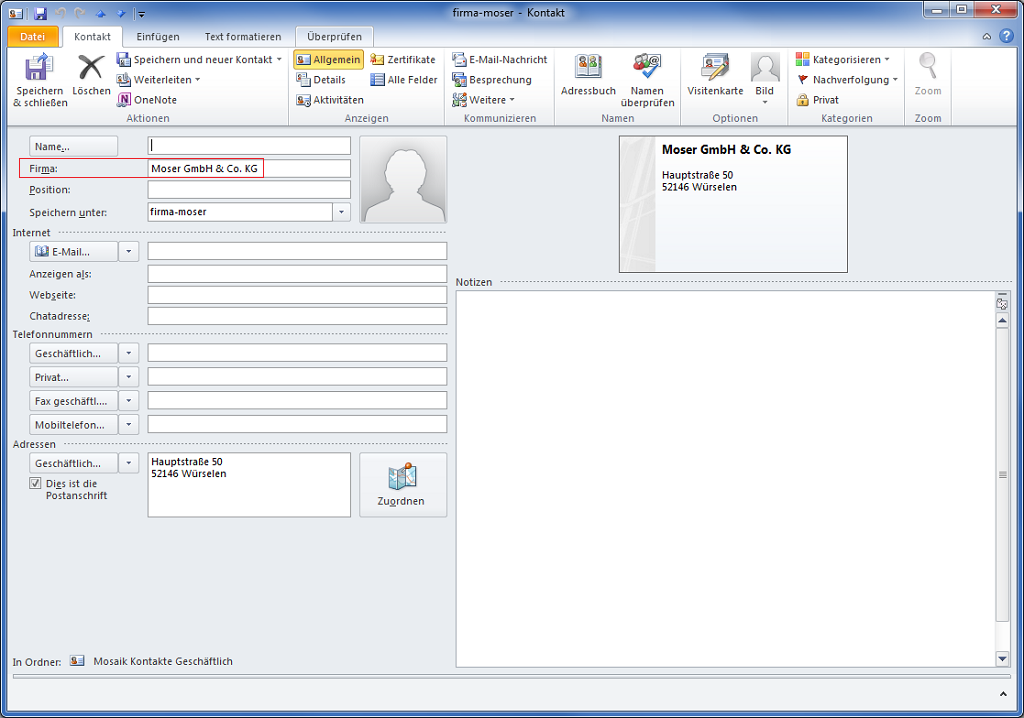Open Text formatieren tab

point(243,37)
